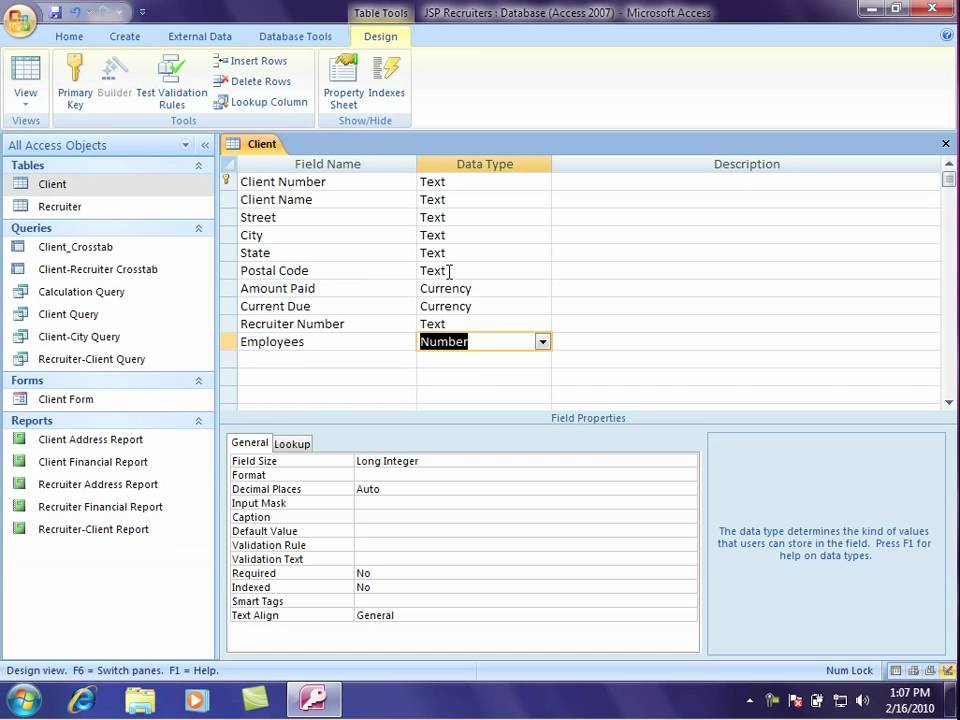Open the Database Tools ribbon tab
The width and height of the screenshot is (960, 720).
tap(295, 37)
